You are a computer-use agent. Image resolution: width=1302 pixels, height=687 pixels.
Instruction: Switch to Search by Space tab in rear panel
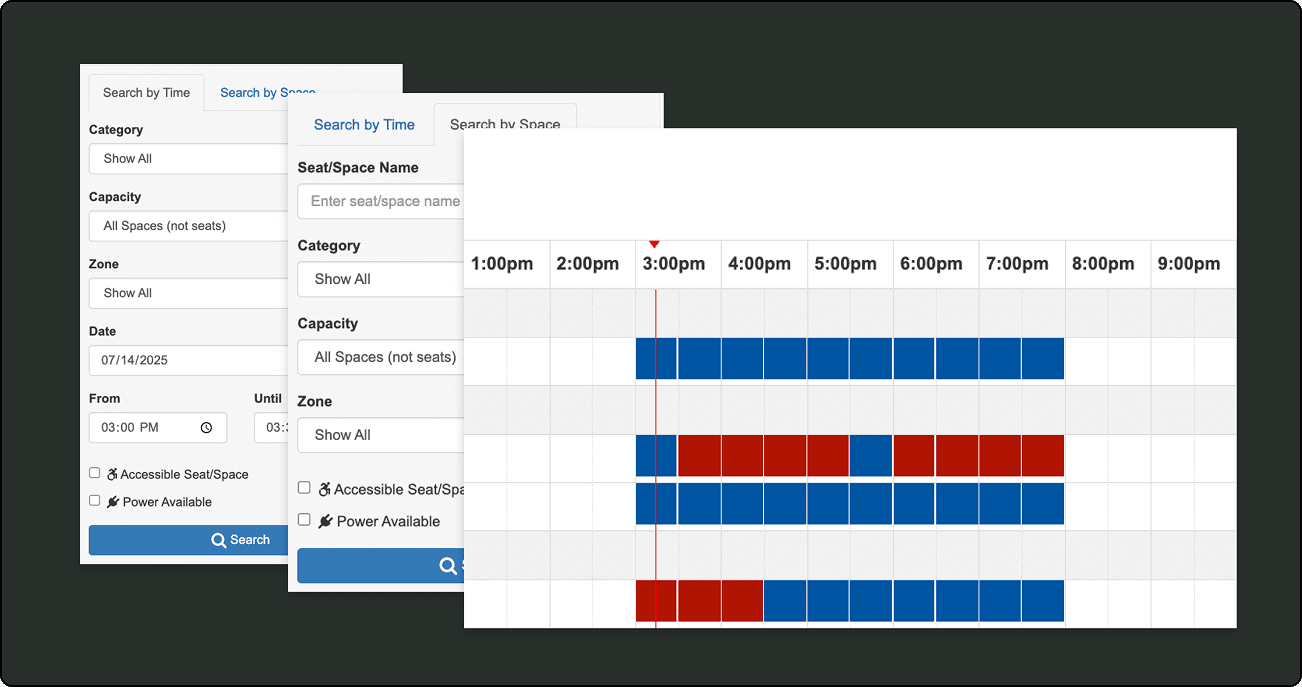point(267,92)
